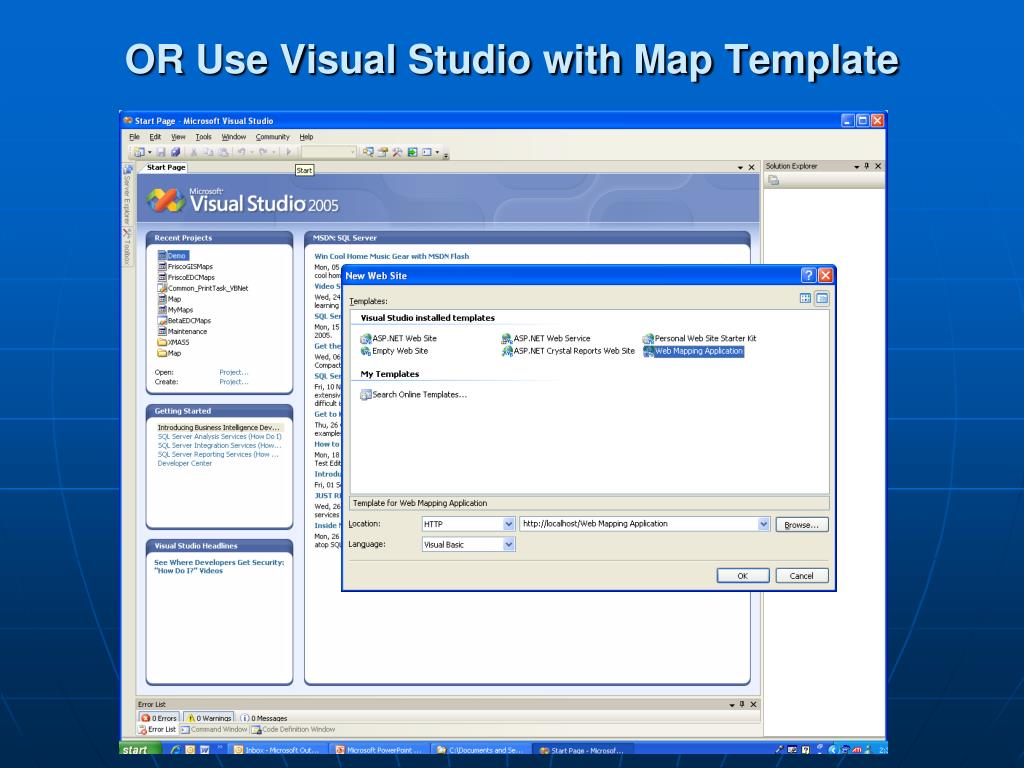Open the Toolbox side tab
This screenshot has height=768, width=1024.
[x=127, y=247]
